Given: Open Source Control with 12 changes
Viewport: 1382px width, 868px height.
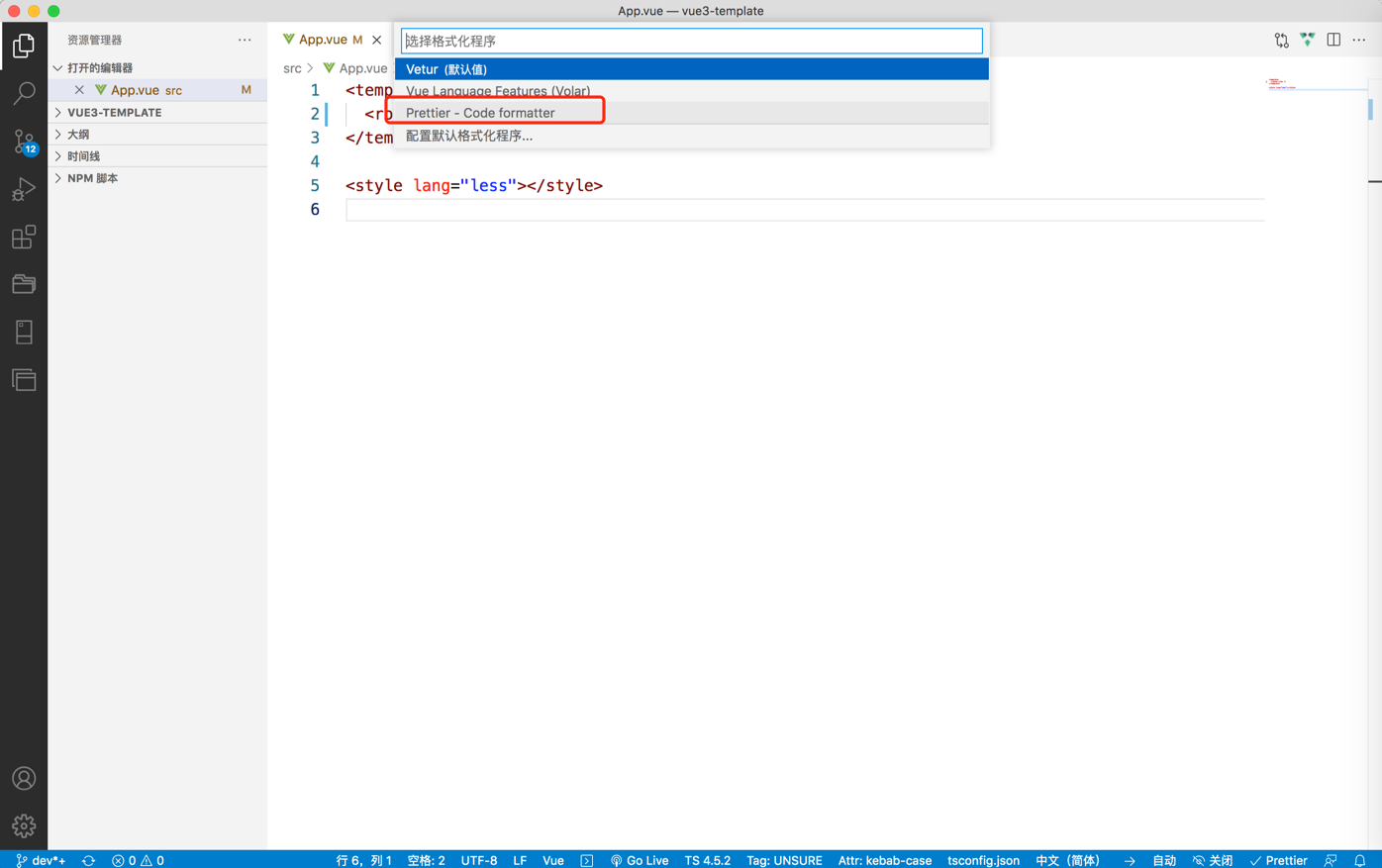Looking at the screenshot, I should [24, 141].
